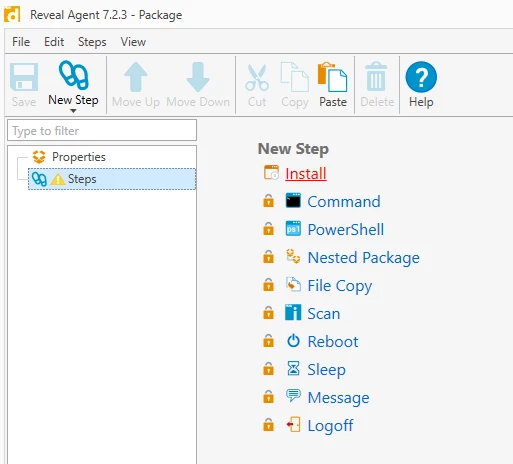Add a Message step
Screen dimensions: 513x464
(338, 398)
